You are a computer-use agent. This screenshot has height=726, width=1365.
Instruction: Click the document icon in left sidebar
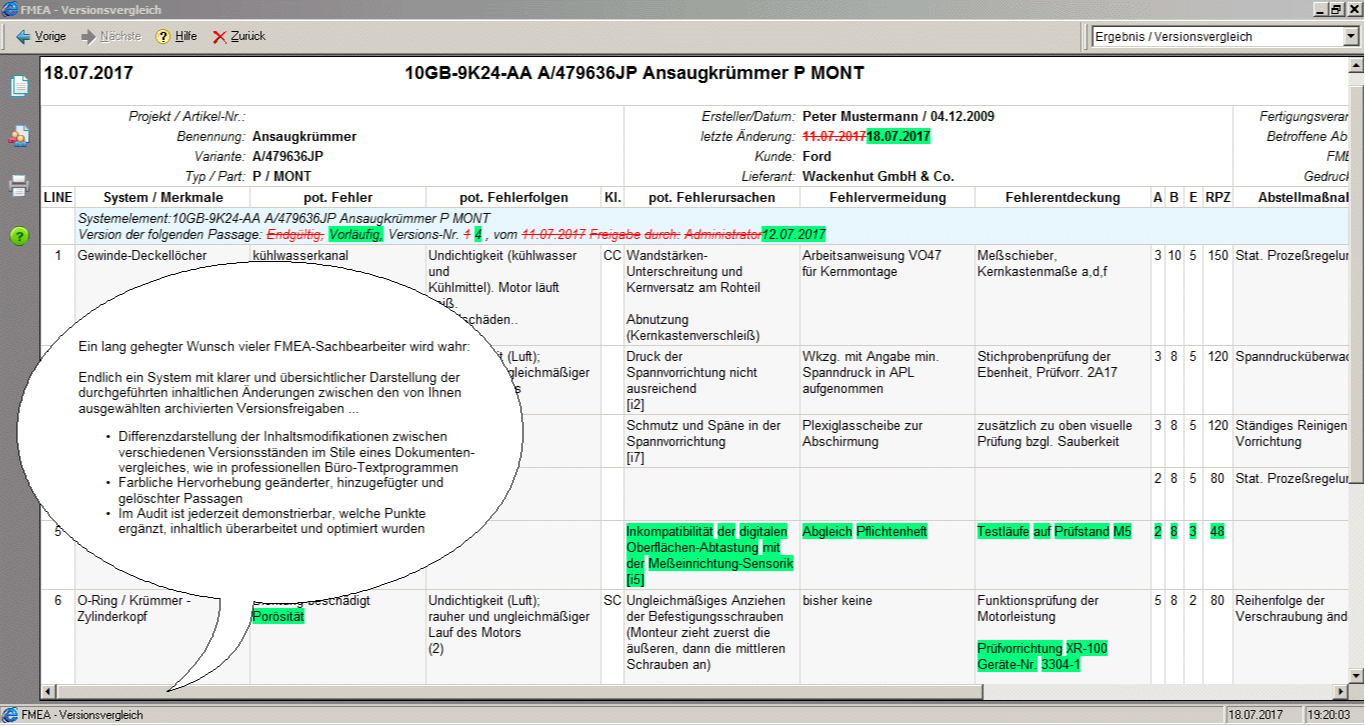pos(19,87)
